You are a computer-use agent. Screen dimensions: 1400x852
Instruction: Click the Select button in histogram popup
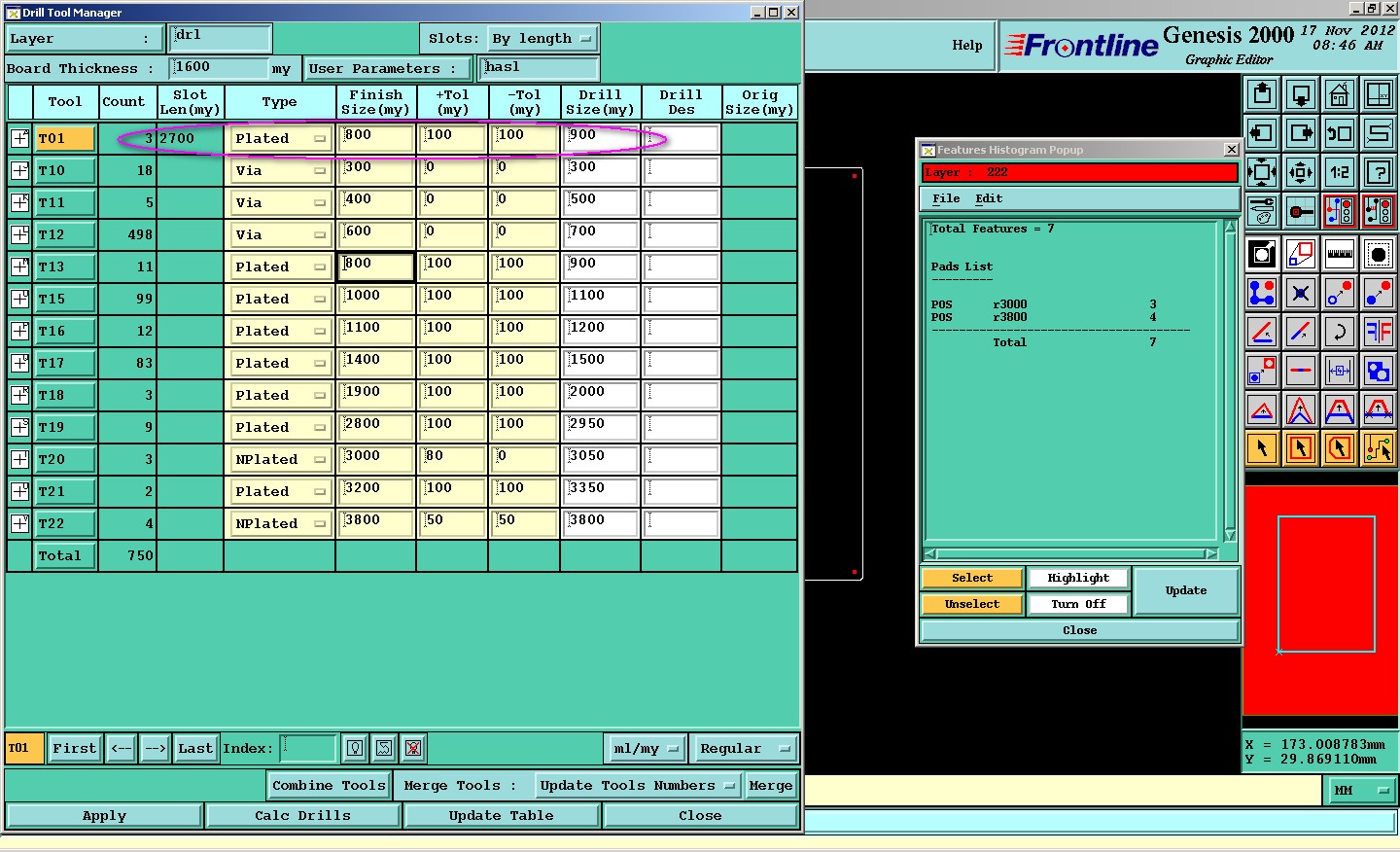click(972, 578)
